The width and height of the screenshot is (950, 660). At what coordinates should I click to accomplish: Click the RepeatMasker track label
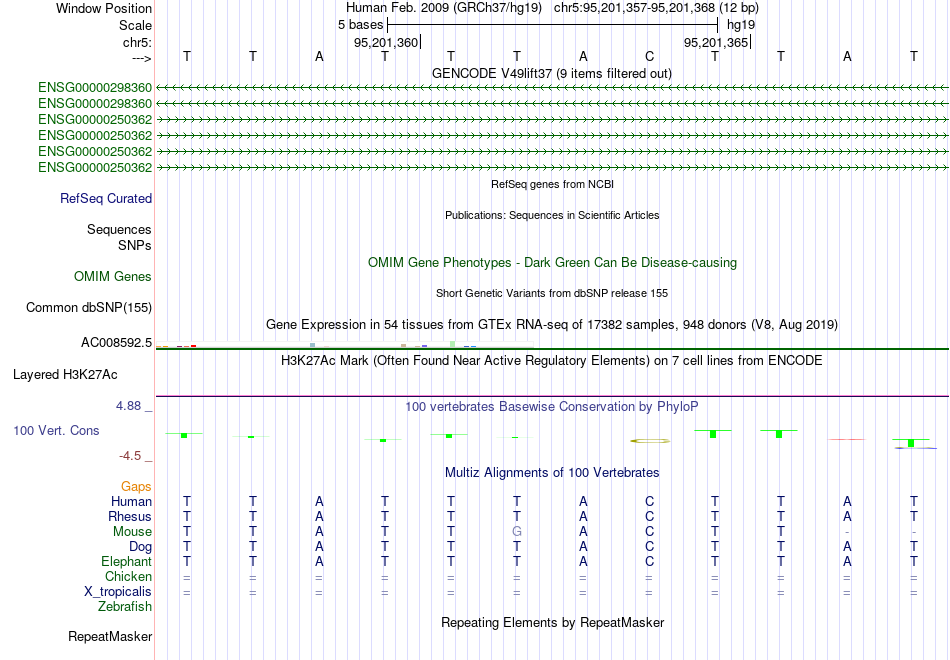110,637
